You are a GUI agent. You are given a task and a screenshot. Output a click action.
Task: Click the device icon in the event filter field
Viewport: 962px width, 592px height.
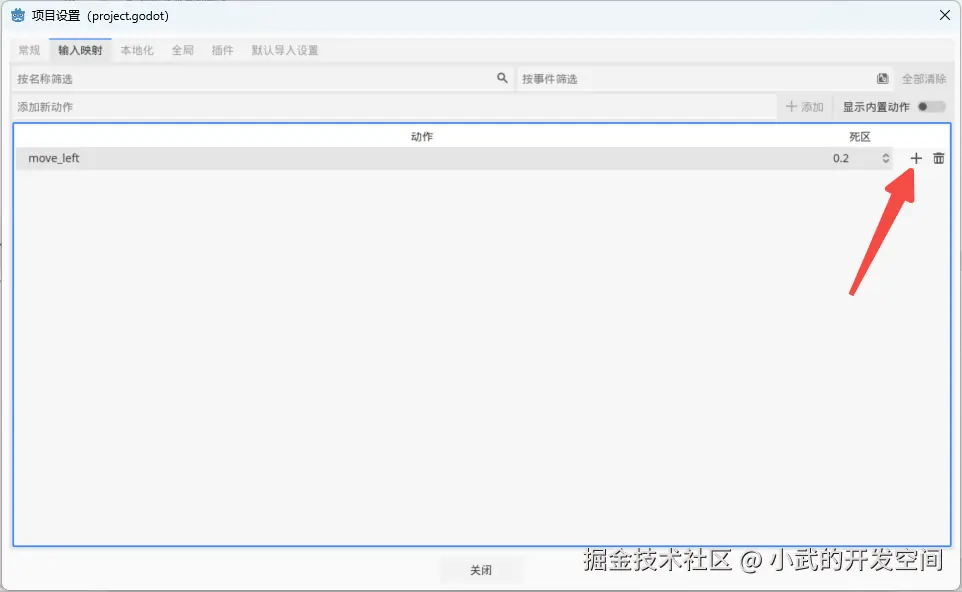pyautogui.click(x=882, y=78)
